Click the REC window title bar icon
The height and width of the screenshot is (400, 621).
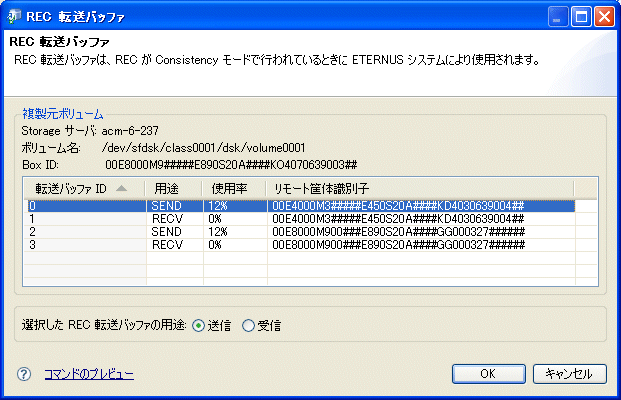[14, 17]
